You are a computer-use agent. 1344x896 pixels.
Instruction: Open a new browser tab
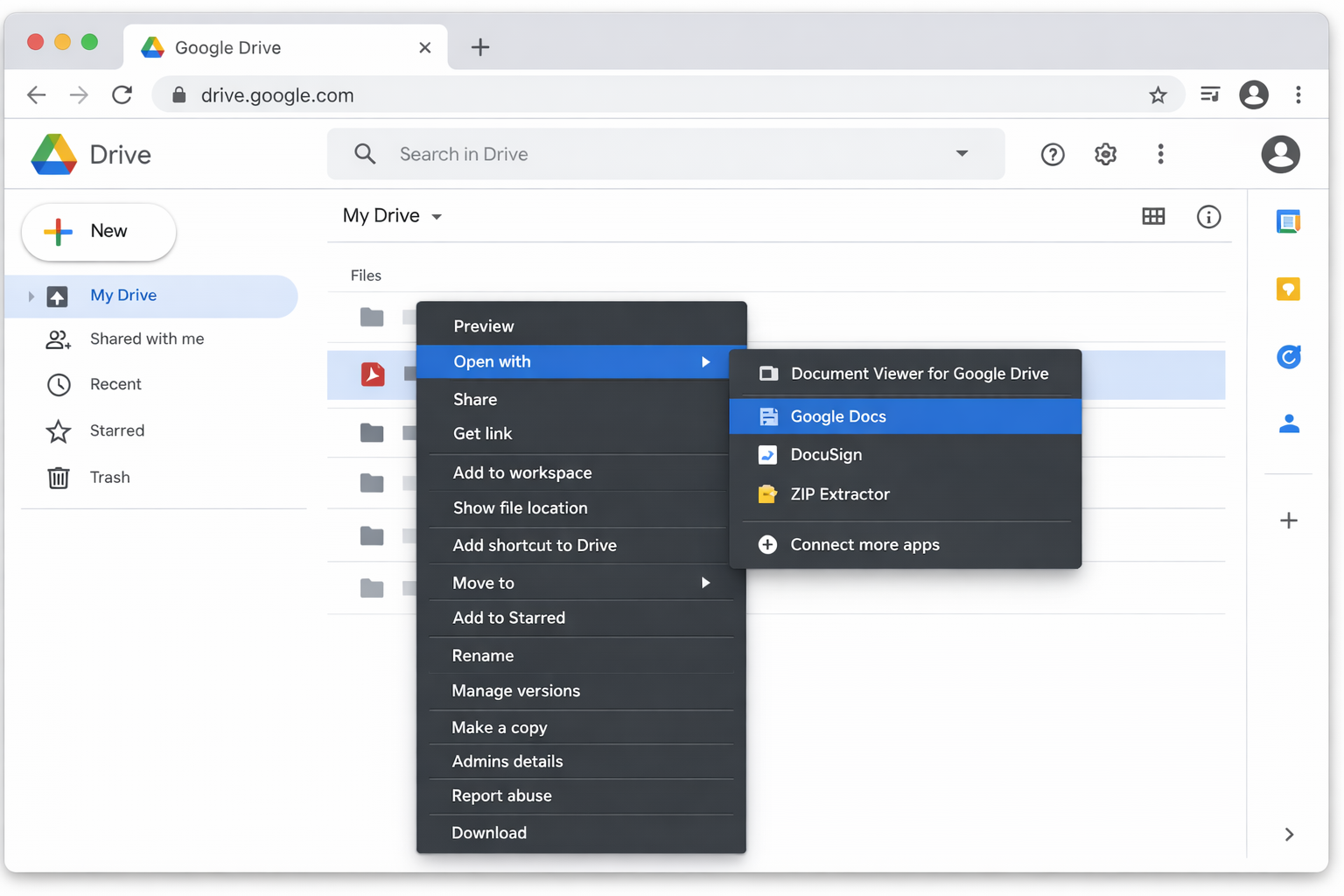click(479, 47)
